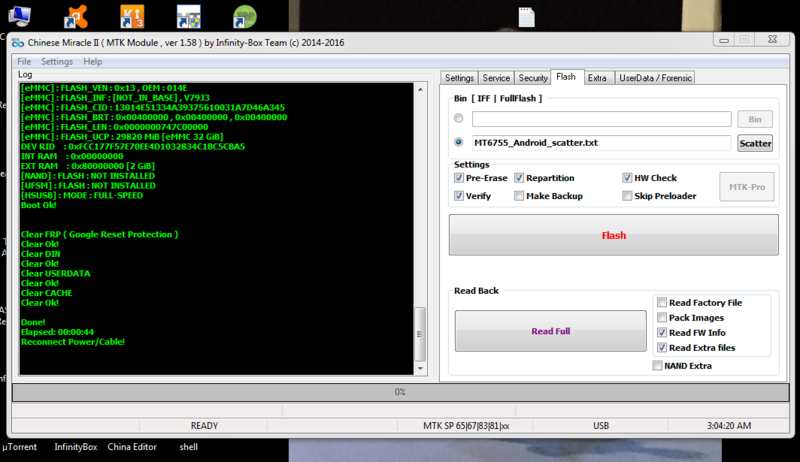
Task: Click the log scrollbar thumb
Action: tap(420, 334)
